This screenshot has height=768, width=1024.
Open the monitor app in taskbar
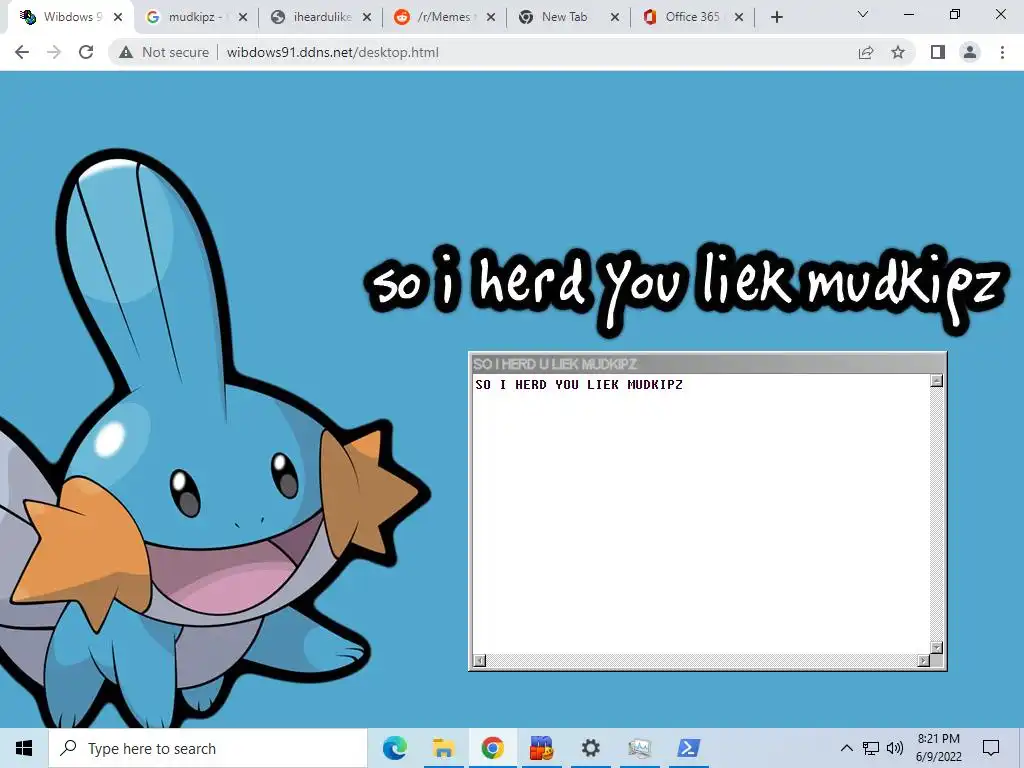click(639, 748)
